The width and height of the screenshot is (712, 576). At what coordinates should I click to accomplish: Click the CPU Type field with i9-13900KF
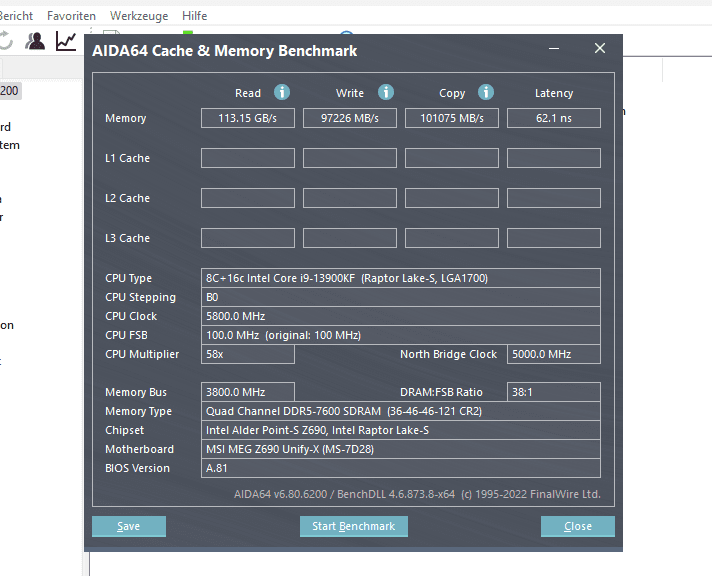[400, 278]
